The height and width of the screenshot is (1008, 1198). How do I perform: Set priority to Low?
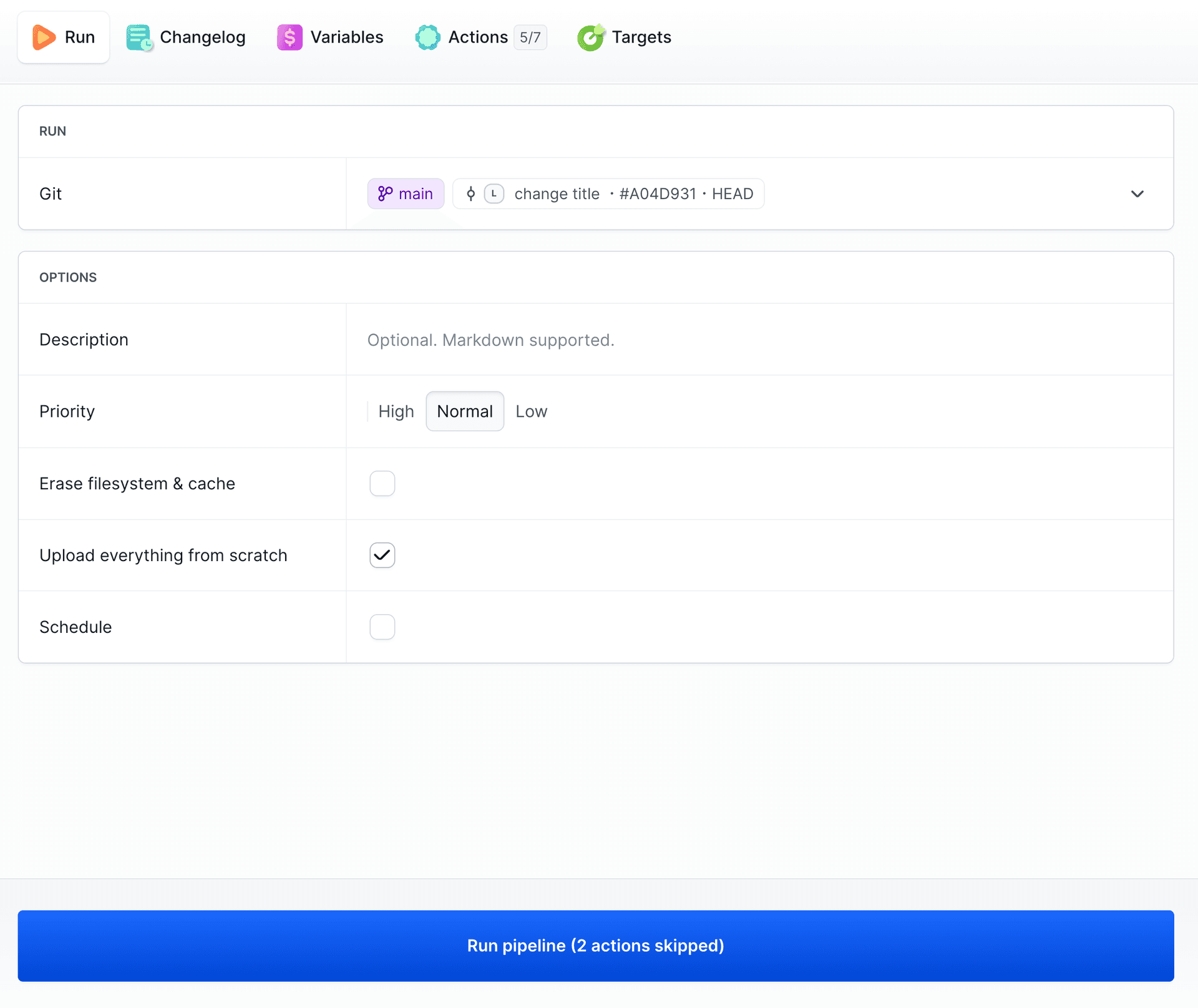531,411
